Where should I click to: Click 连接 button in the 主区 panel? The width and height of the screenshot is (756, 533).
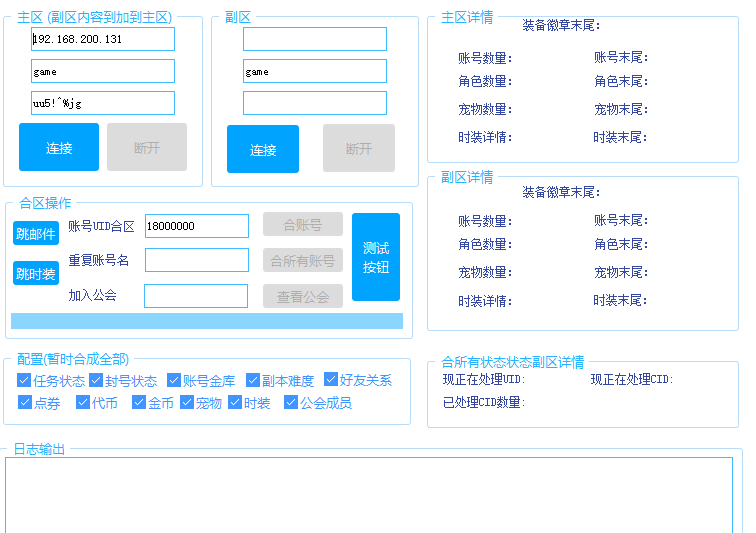(x=59, y=147)
